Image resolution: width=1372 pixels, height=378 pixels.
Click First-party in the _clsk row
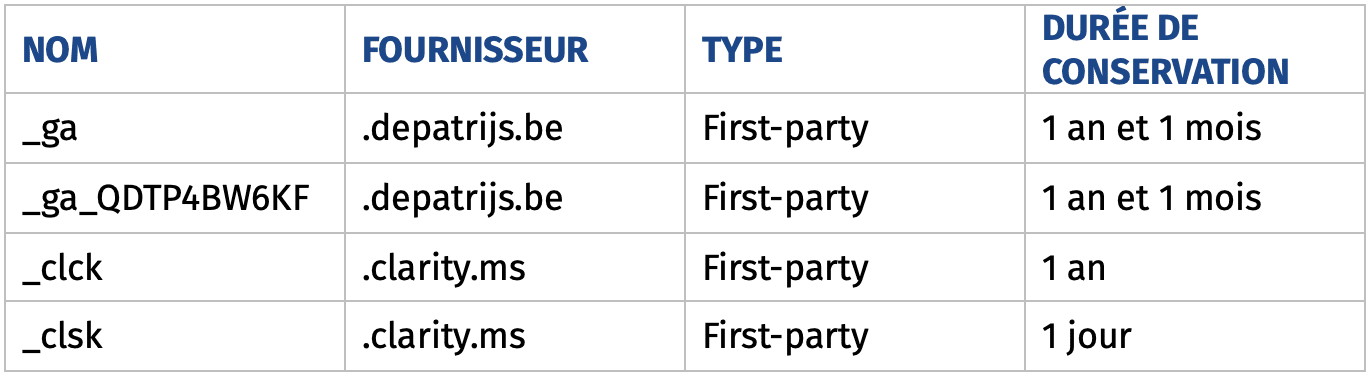point(785,337)
